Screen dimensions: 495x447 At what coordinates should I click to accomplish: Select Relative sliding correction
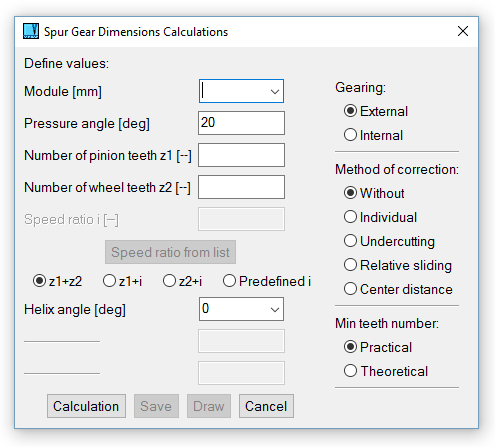click(x=398, y=265)
